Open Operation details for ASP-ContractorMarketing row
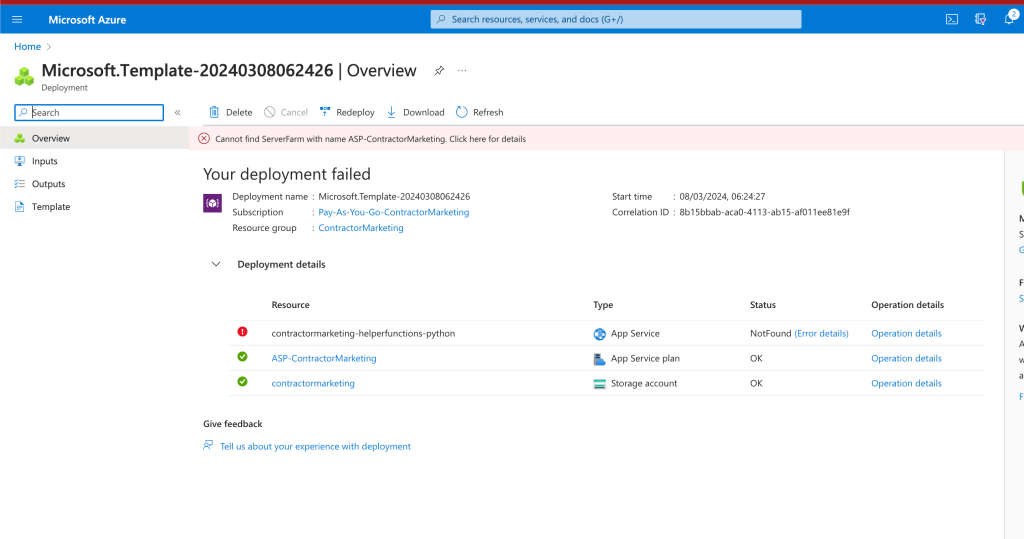The width and height of the screenshot is (1024, 539). [x=906, y=358]
